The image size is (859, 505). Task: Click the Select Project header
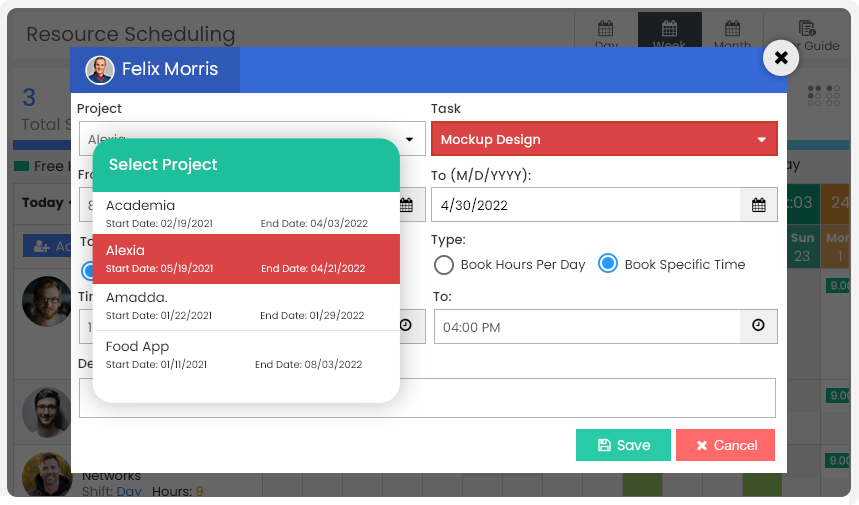pos(246,164)
